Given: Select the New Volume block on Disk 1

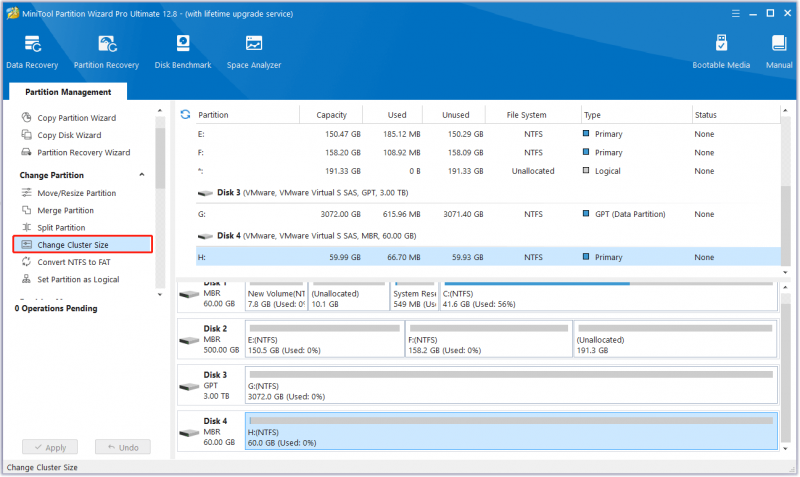Looking at the screenshot, I should pyautogui.click(x=276, y=296).
